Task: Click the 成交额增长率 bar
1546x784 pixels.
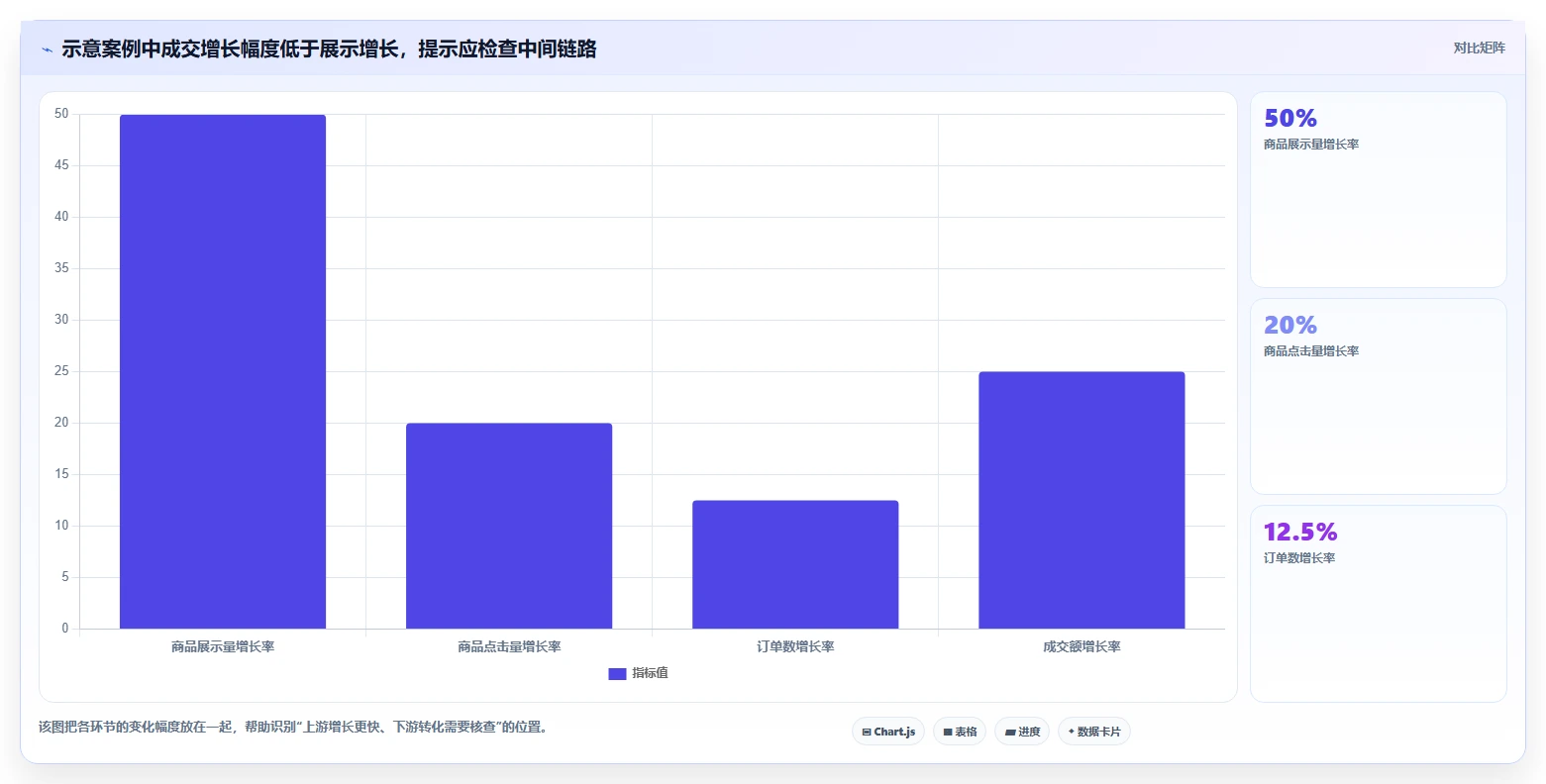Action: (1082, 500)
